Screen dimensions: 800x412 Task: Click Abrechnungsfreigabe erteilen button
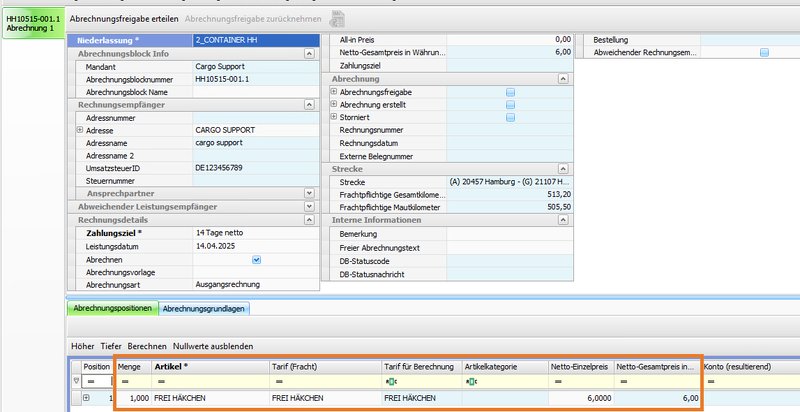126,17
